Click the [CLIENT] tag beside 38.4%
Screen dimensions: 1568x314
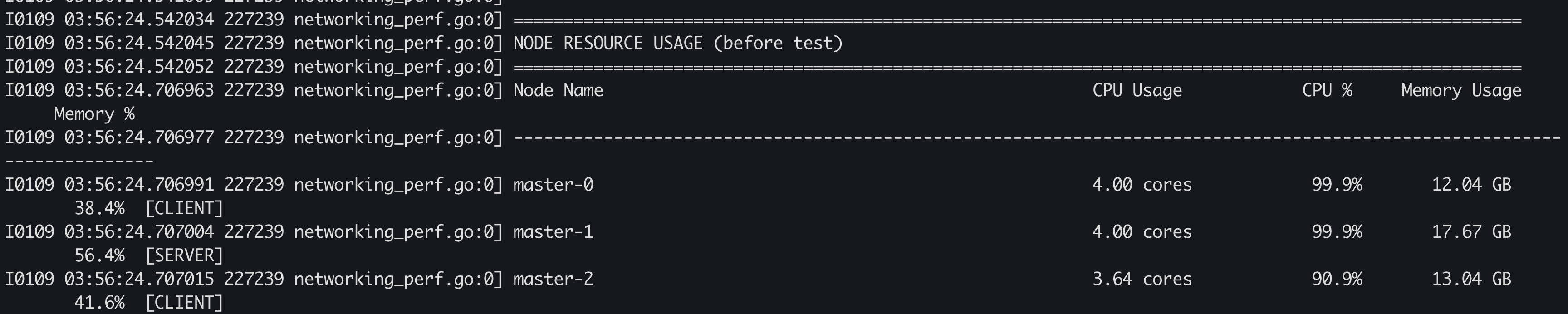185,209
